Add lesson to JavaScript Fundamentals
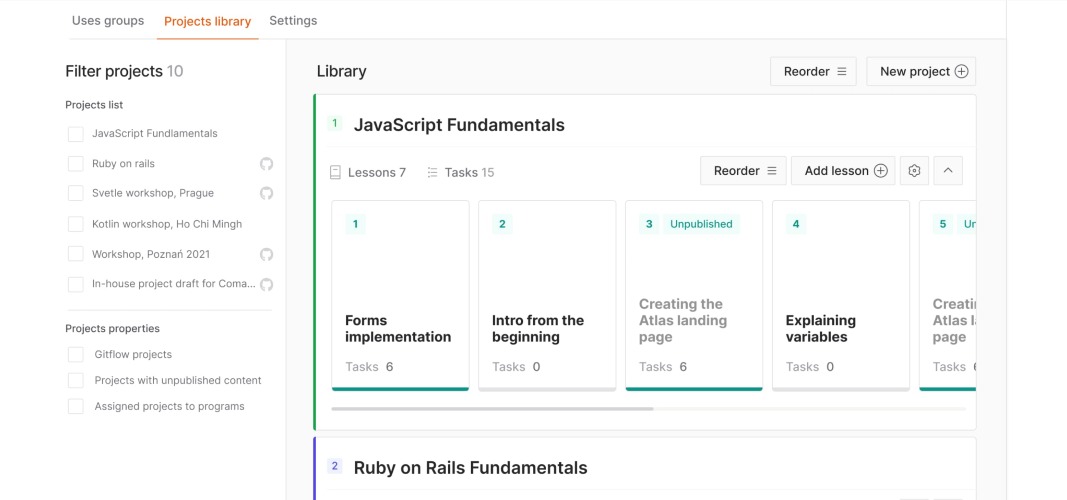 click(843, 171)
